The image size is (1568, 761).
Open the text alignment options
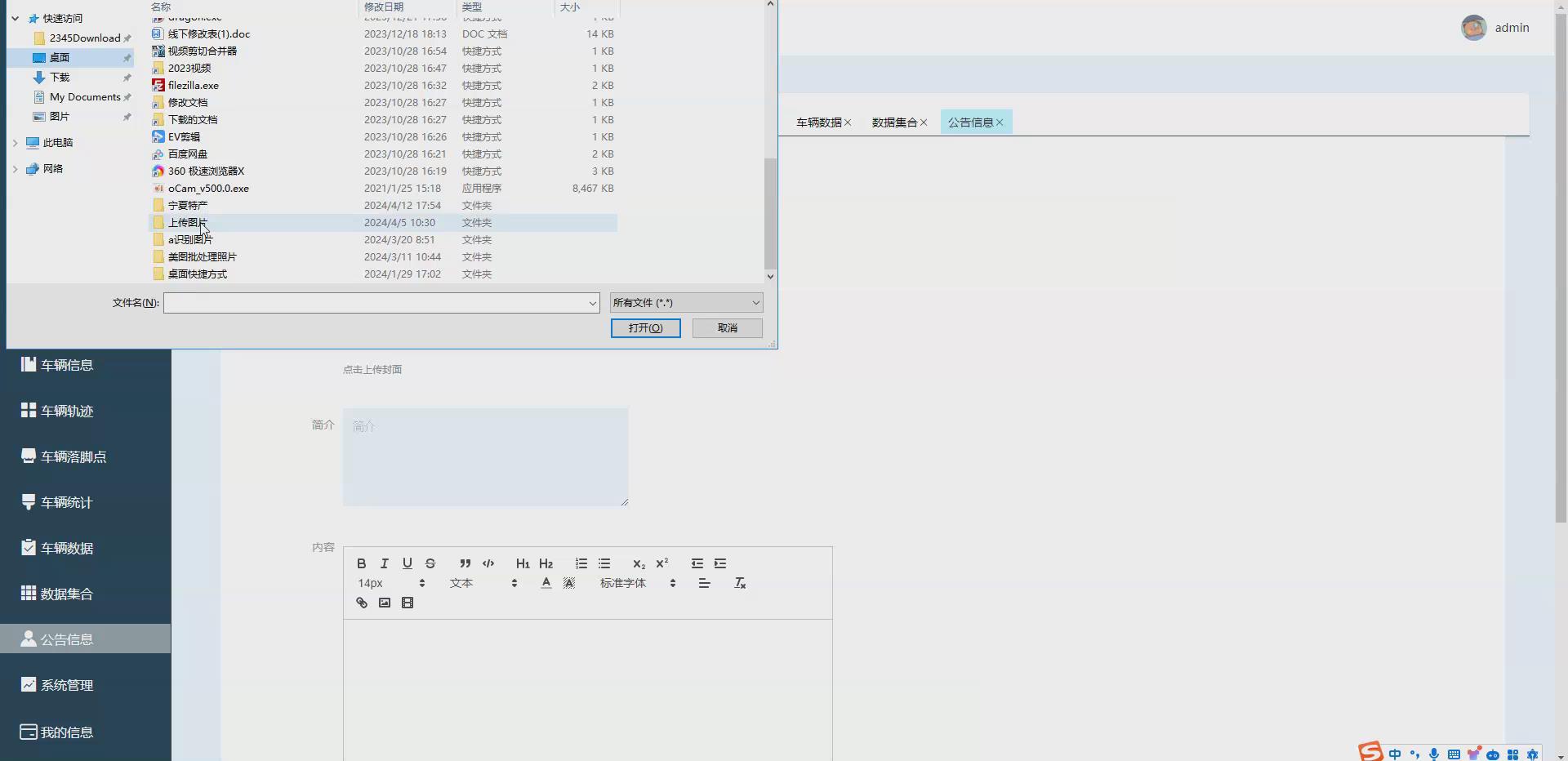click(704, 583)
